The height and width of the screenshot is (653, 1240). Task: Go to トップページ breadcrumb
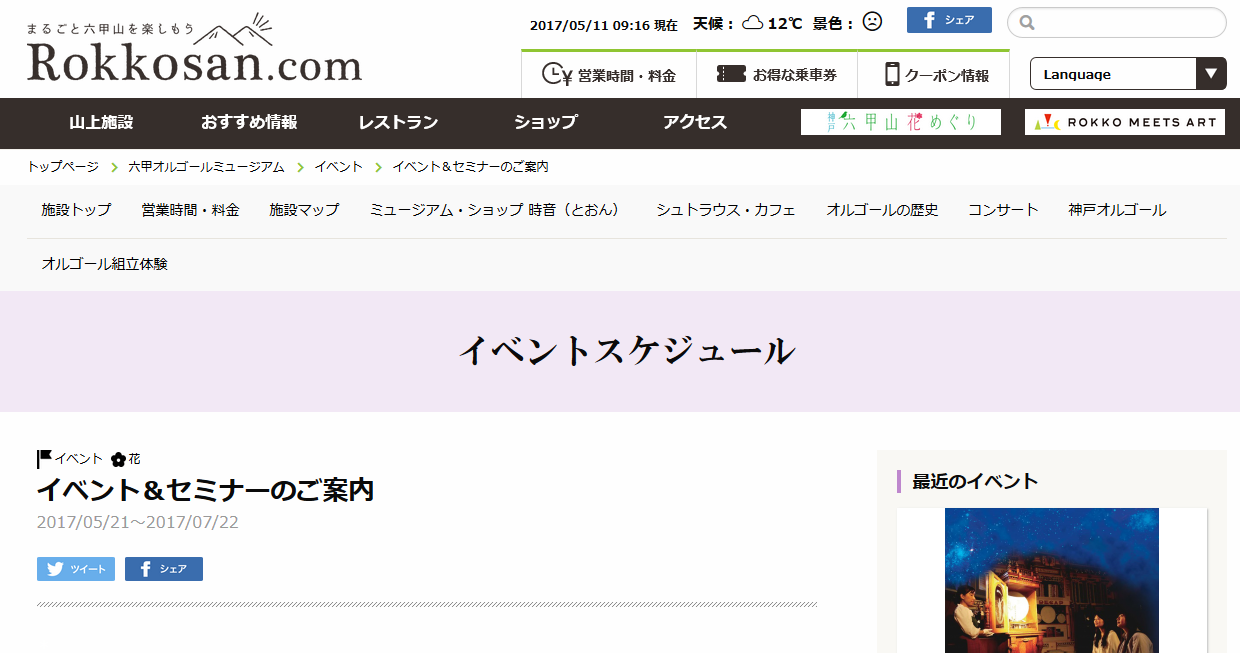click(x=63, y=167)
